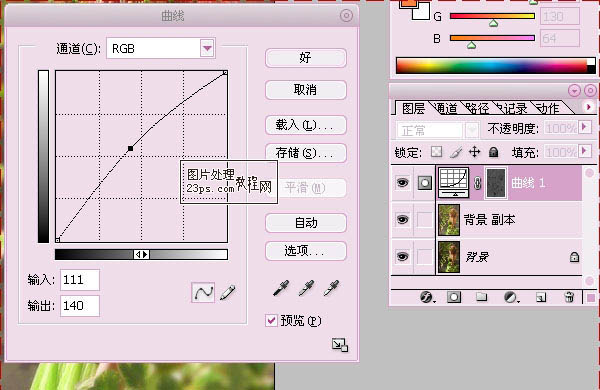The height and width of the screenshot is (390, 600).
Task: Click the 好 OK button
Action: [306, 58]
